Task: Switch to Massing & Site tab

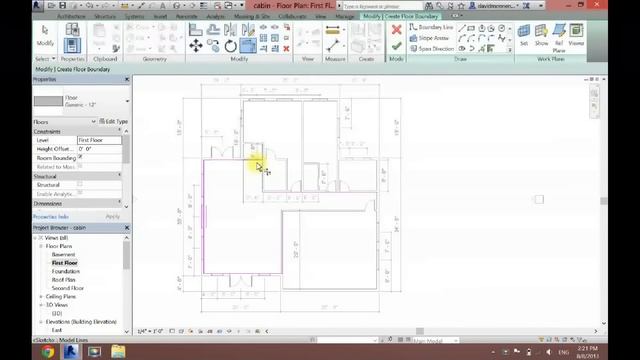Action: 252,16
